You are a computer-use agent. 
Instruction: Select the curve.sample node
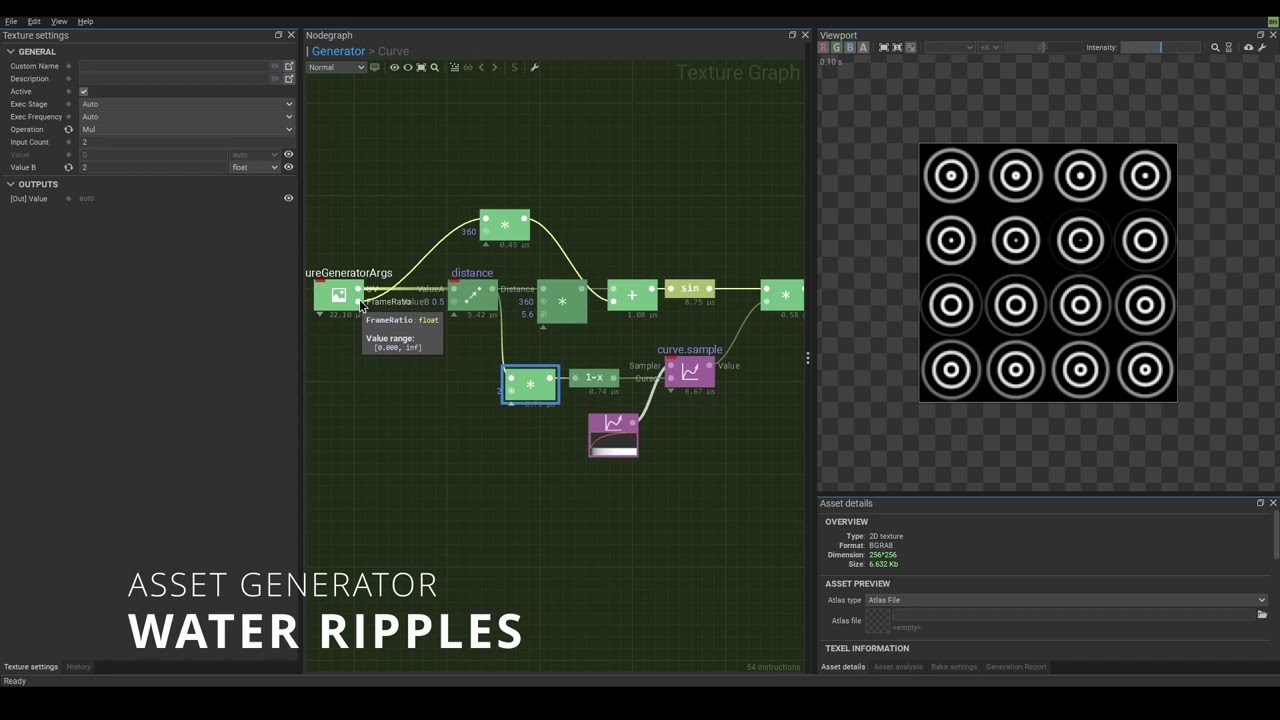click(x=690, y=372)
